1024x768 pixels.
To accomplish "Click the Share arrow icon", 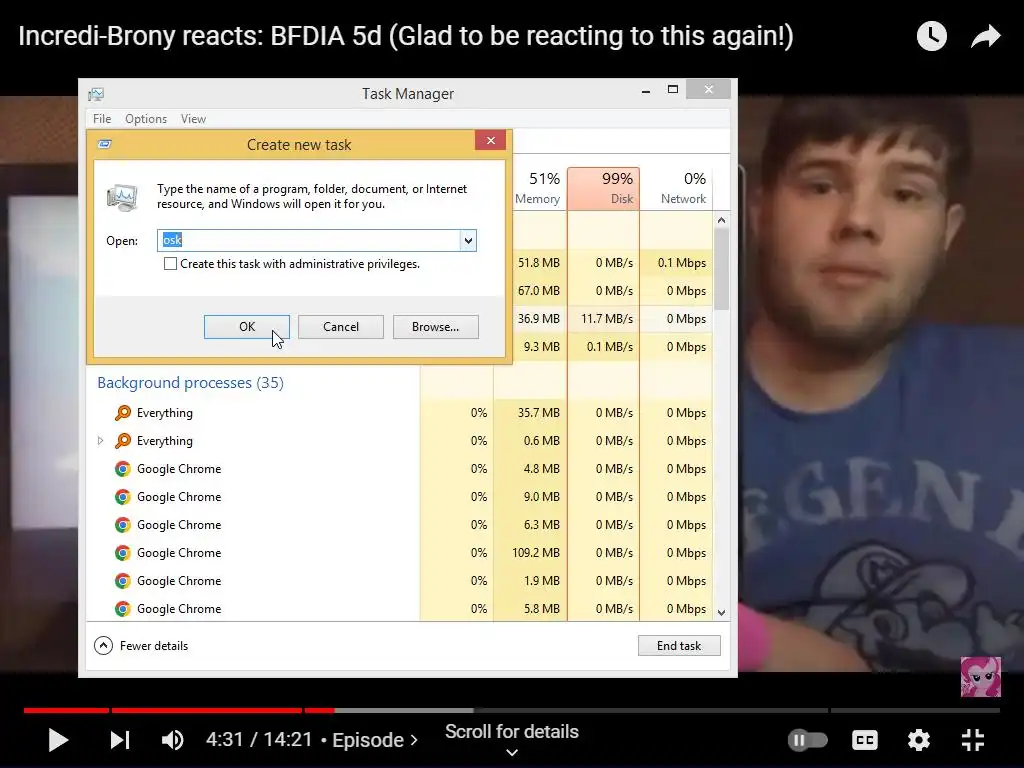I will click(985, 36).
